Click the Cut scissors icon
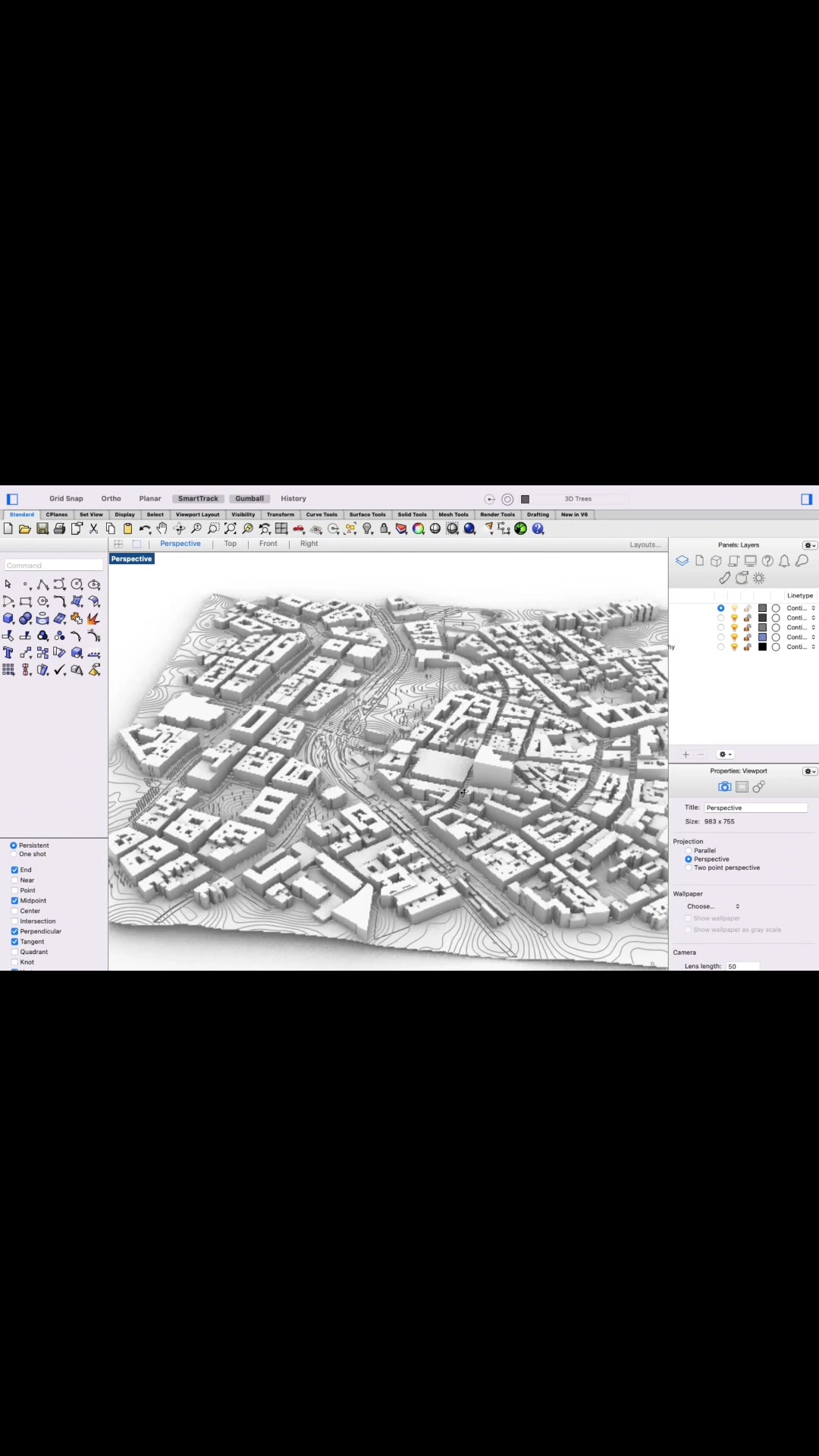This screenshot has width=819, height=1456. click(x=94, y=529)
